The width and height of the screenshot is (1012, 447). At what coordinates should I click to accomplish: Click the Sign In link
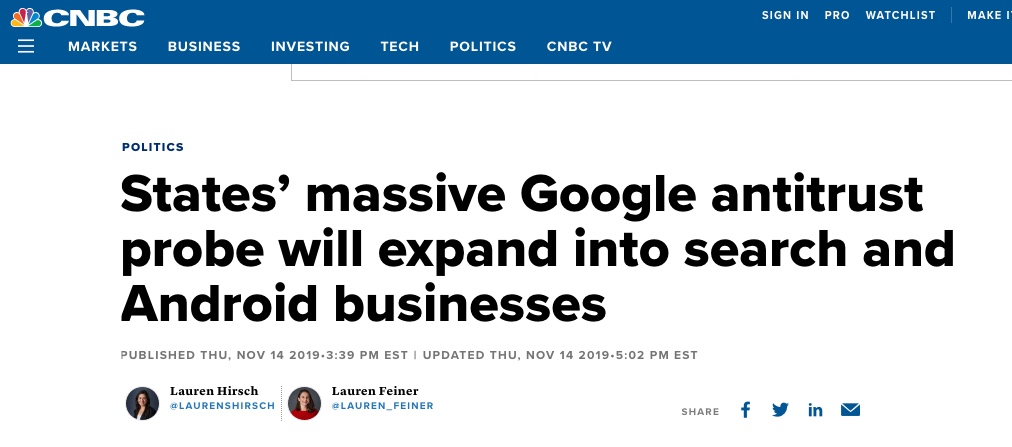(x=785, y=15)
